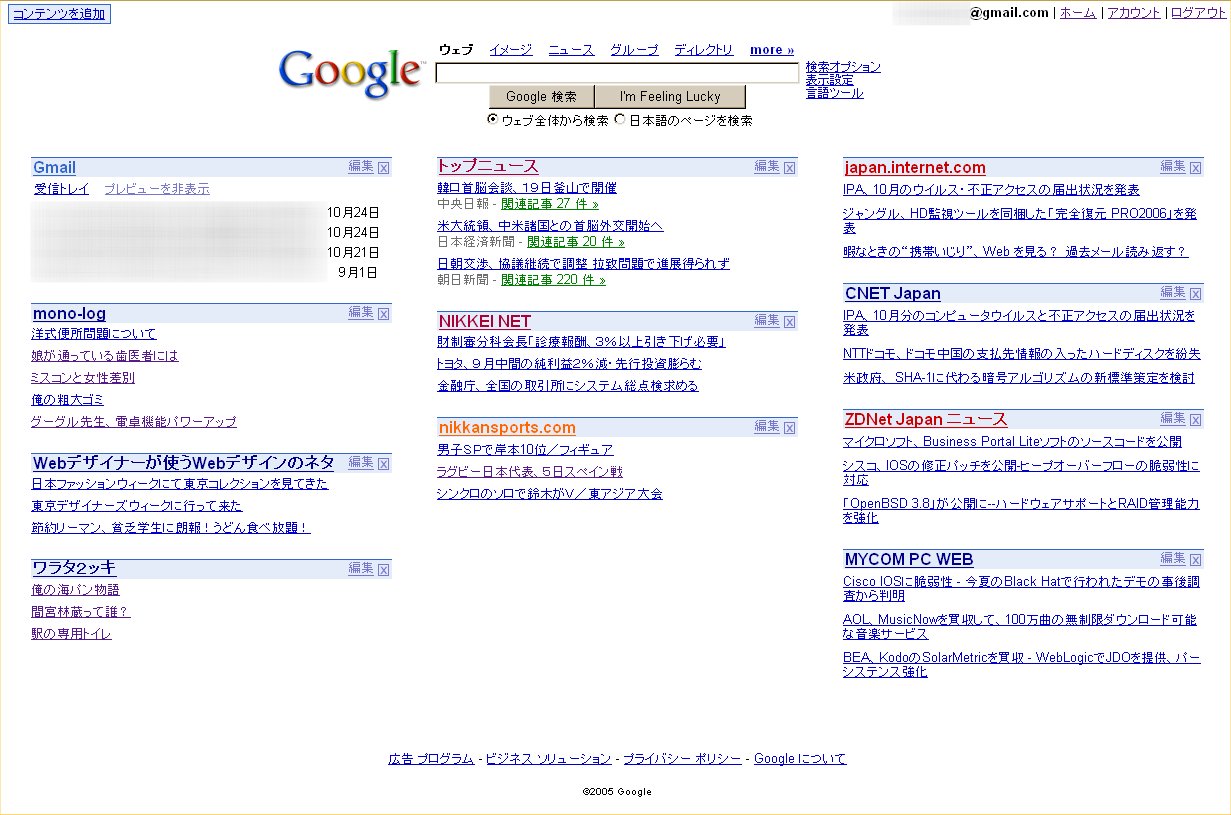Switch to the イメージ search tab
This screenshot has width=1231, height=815.
[x=510, y=50]
